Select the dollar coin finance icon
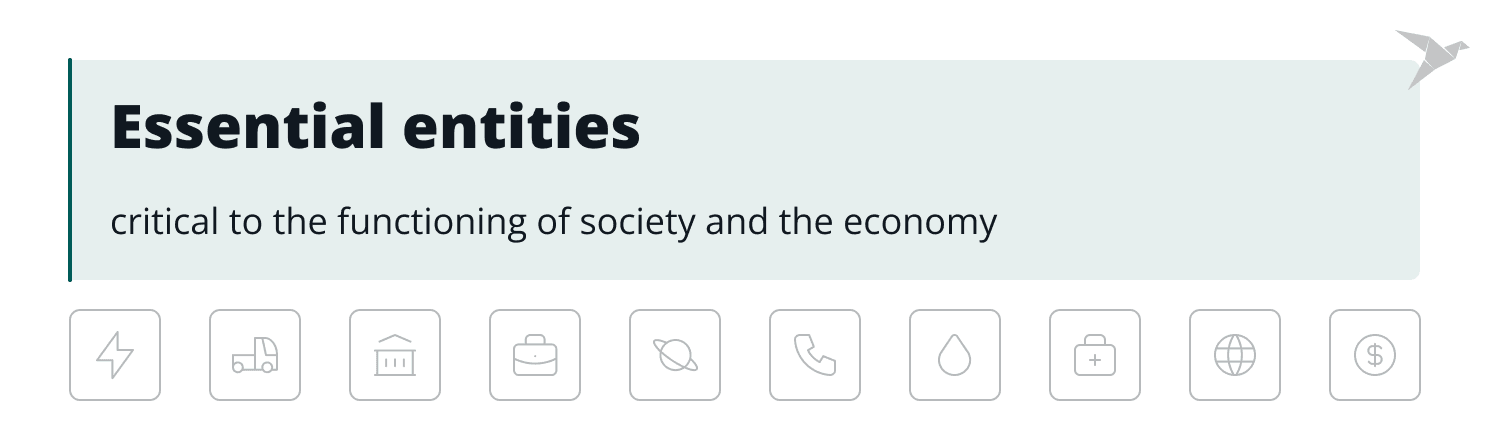 pyautogui.click(x=1375, y=355)
